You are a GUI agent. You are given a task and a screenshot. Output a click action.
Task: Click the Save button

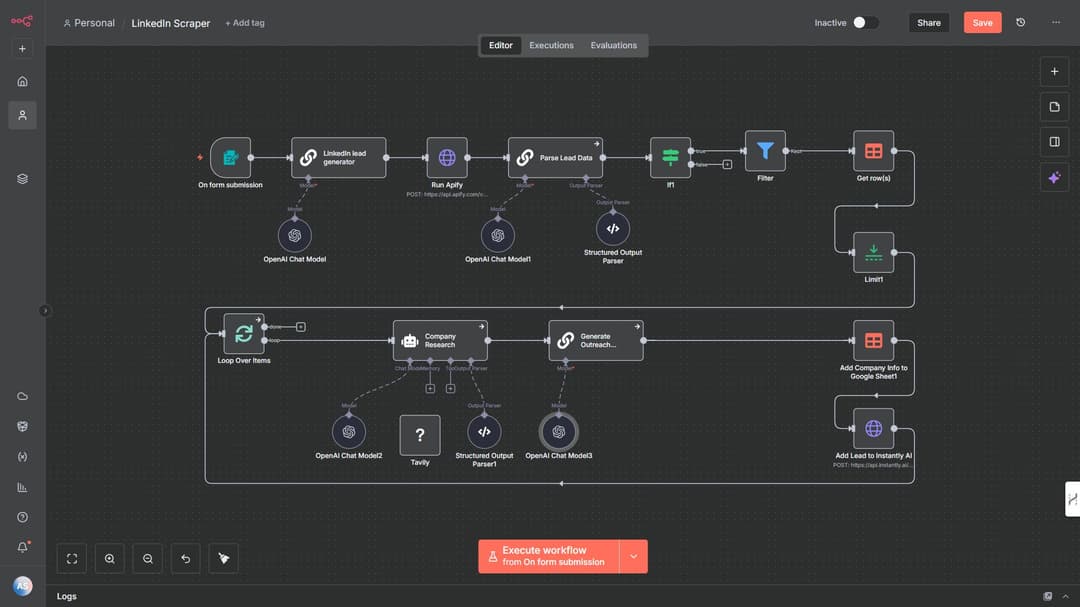pyautogui.click(x=982, y=22)
